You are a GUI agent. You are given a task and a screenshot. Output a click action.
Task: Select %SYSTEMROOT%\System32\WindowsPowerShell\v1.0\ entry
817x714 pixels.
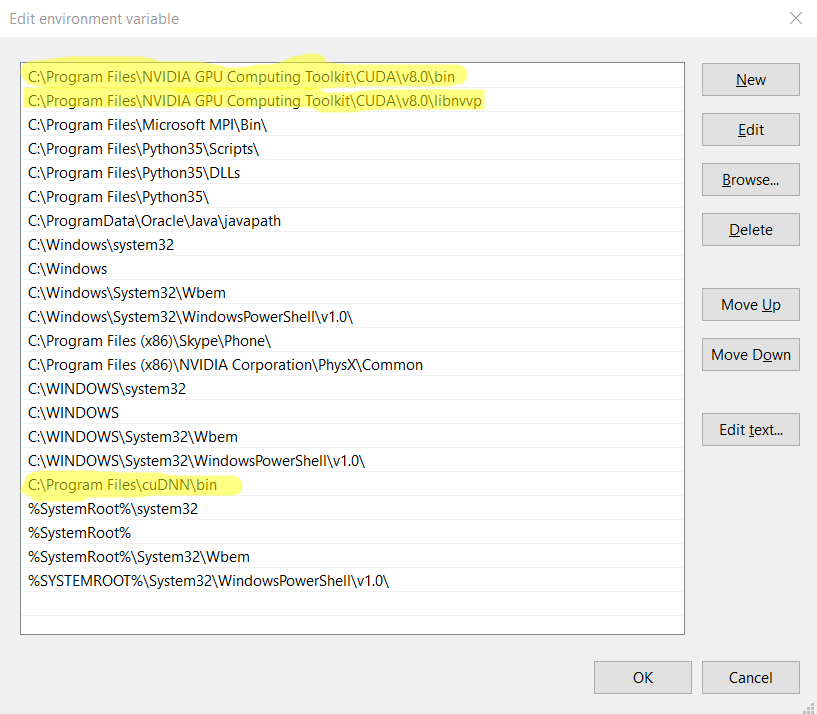click(x=352, y=581)
